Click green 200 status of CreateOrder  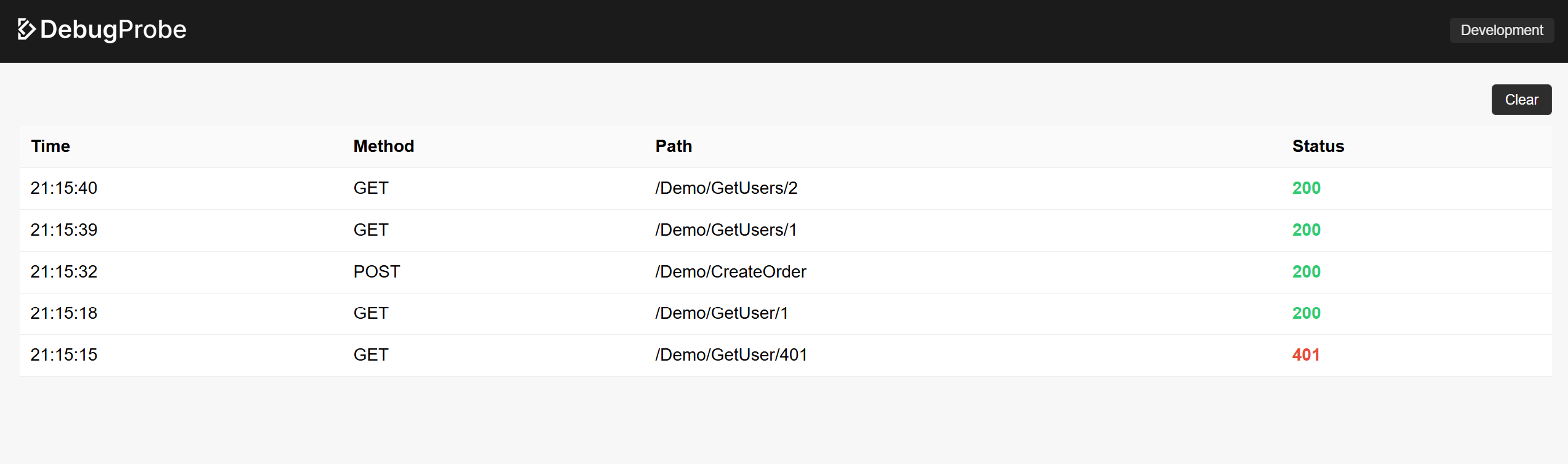coord(1307,272)
